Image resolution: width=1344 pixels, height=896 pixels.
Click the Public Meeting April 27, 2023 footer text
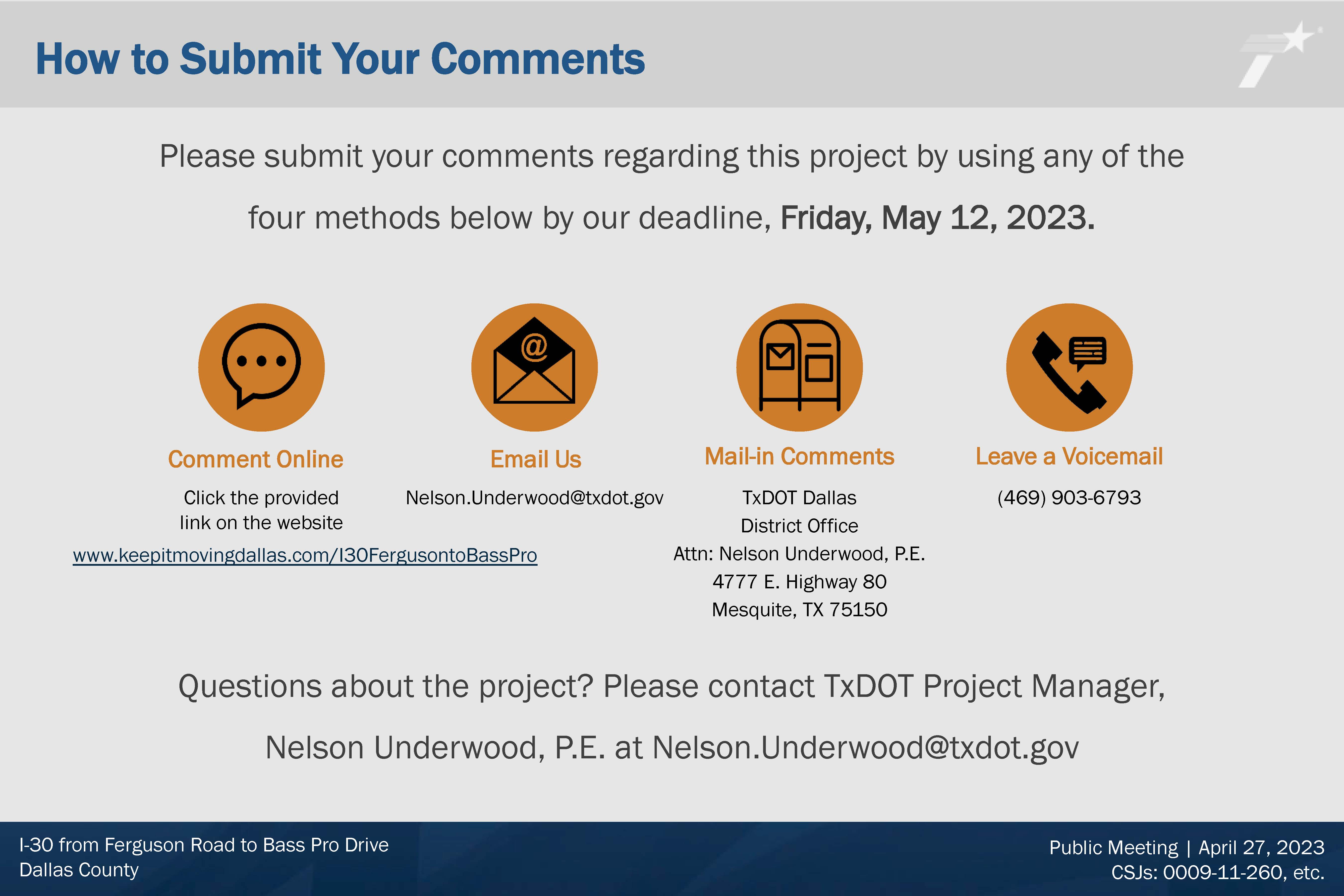pos(1187,847)
